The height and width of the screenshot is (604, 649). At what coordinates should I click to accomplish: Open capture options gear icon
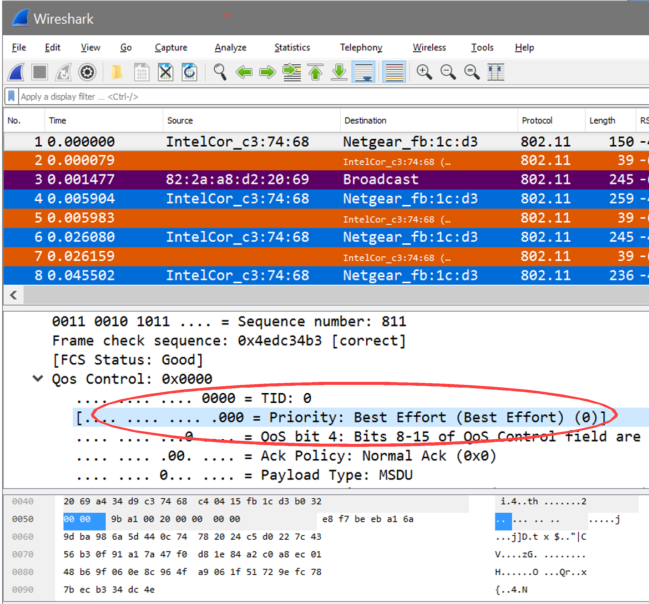coord(87,72)
